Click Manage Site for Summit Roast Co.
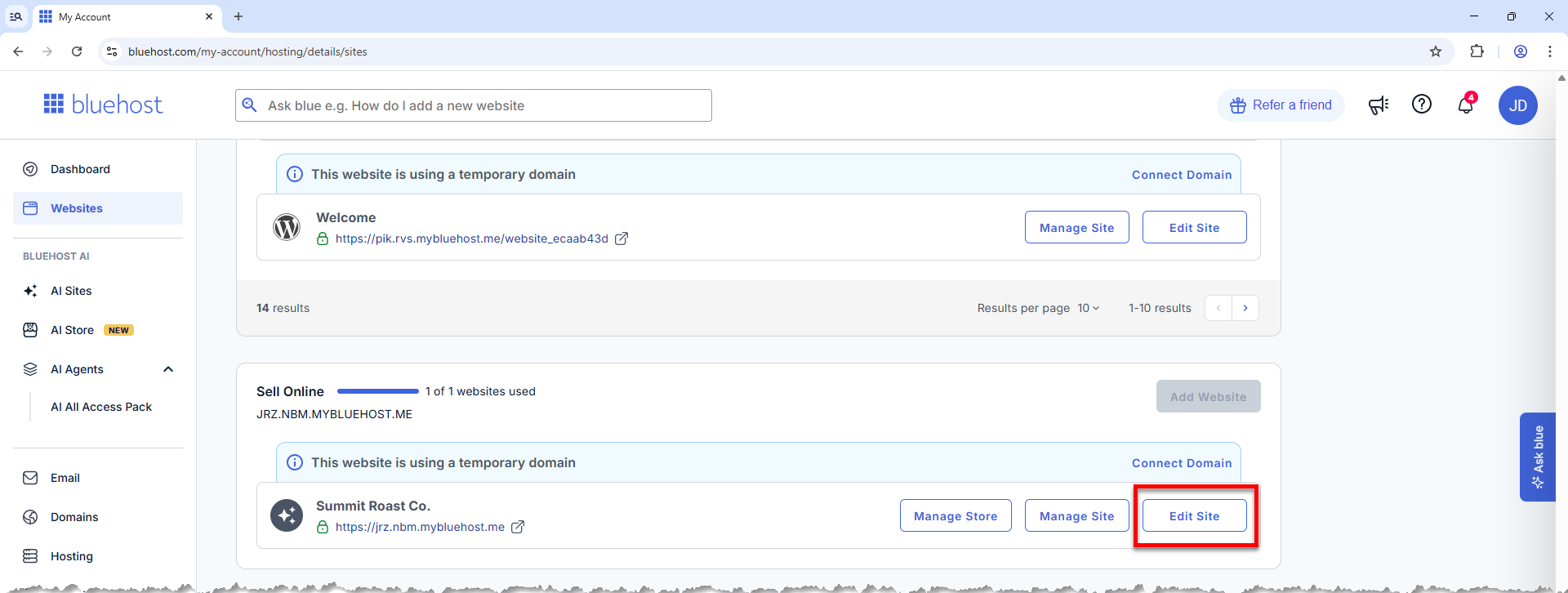The image size is (1568, 593). point(1077,515)
